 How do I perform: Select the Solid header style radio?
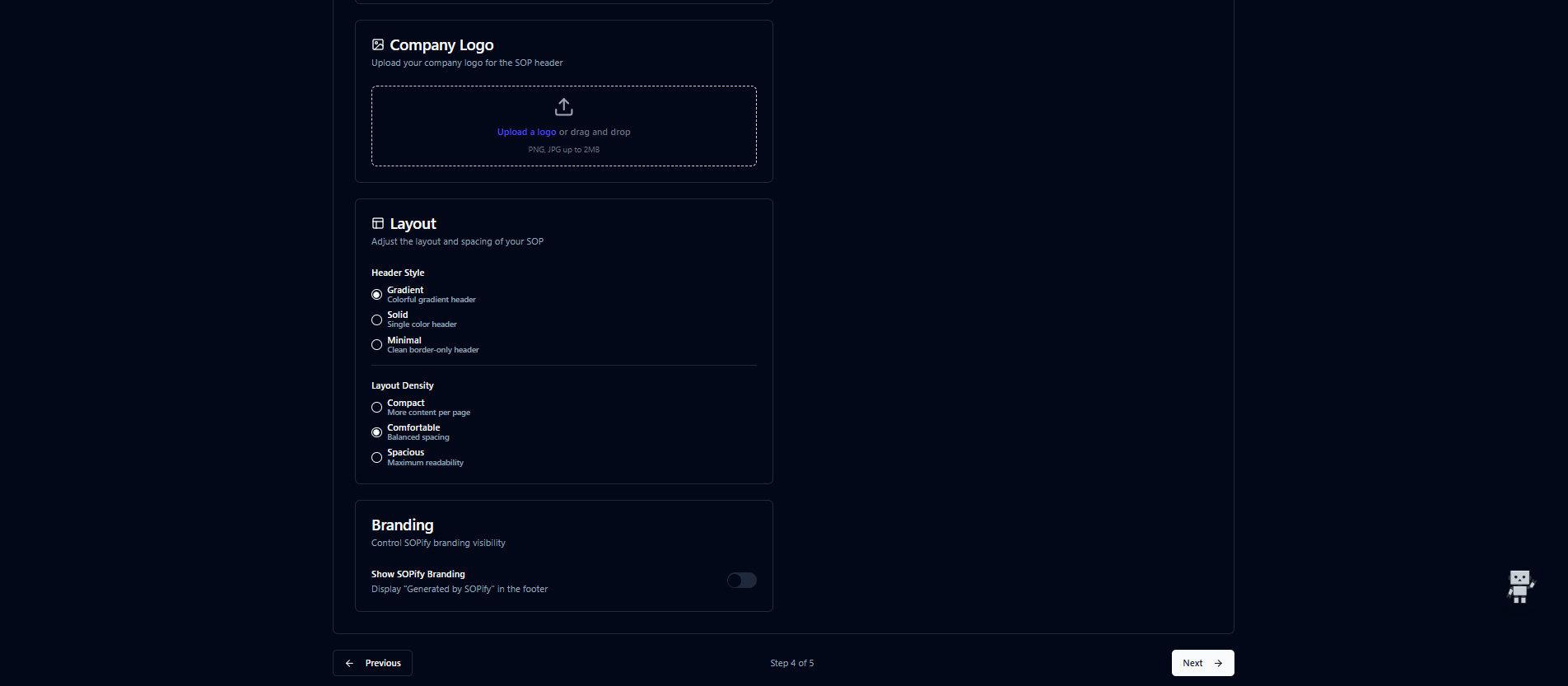pos(376,320)
